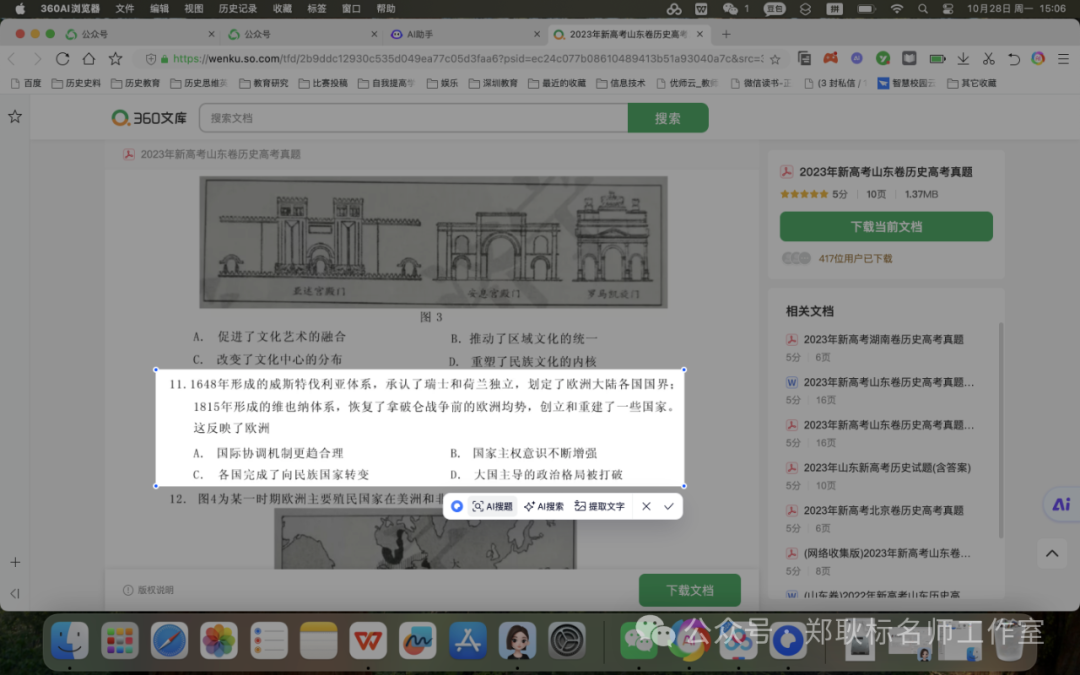This screenshot has width=1080, height=675.
Task: Open the macOS Spotlight search icon
Action: pyautogui.click(x=923, y=8)
